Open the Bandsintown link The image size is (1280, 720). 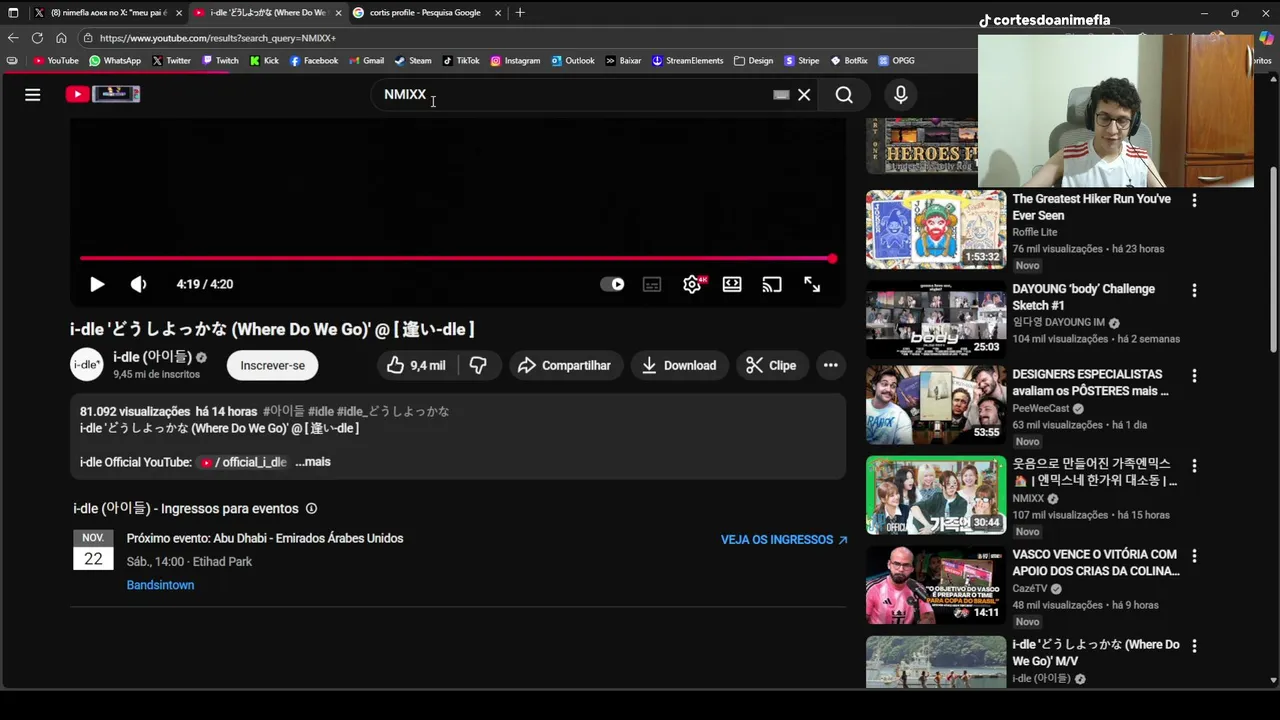click(160, 585)
